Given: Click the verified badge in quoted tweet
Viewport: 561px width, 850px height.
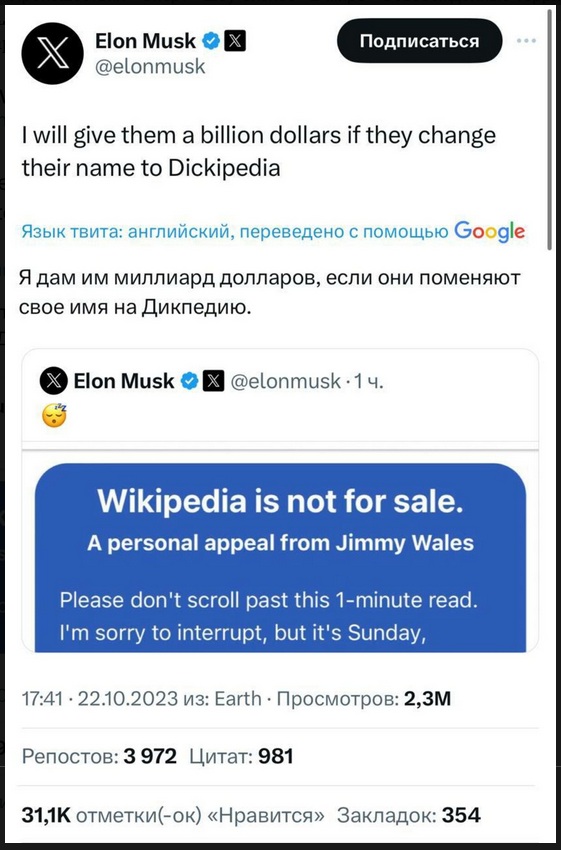Looking at the screenshot, I should (x=189, y=382).
